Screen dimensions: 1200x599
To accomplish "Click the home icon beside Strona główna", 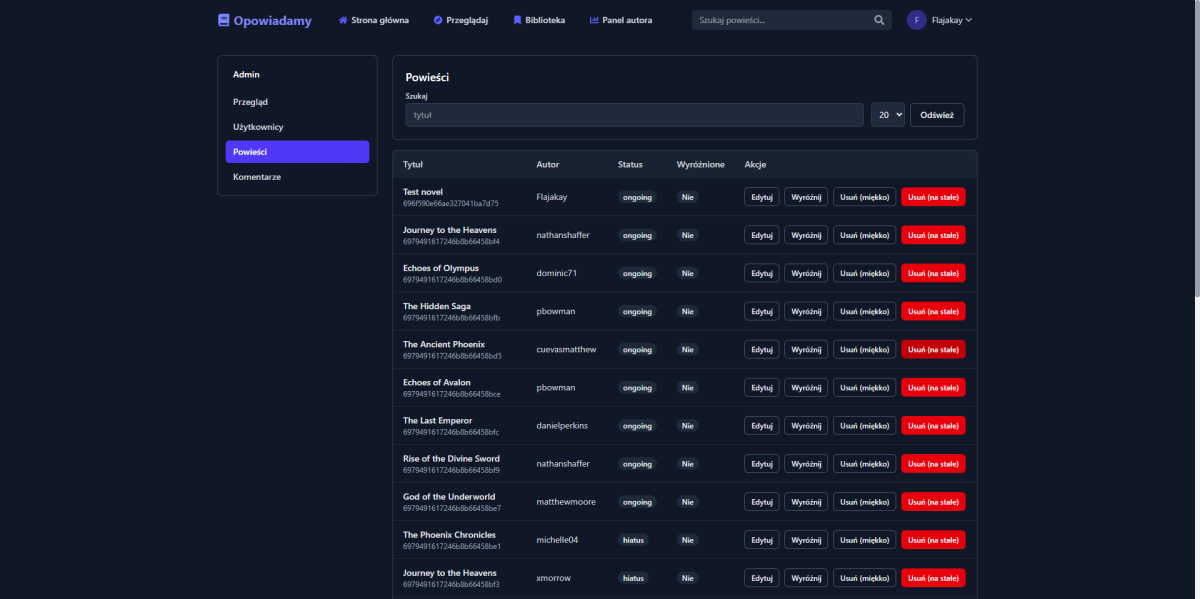I will [x=343, y=20].
